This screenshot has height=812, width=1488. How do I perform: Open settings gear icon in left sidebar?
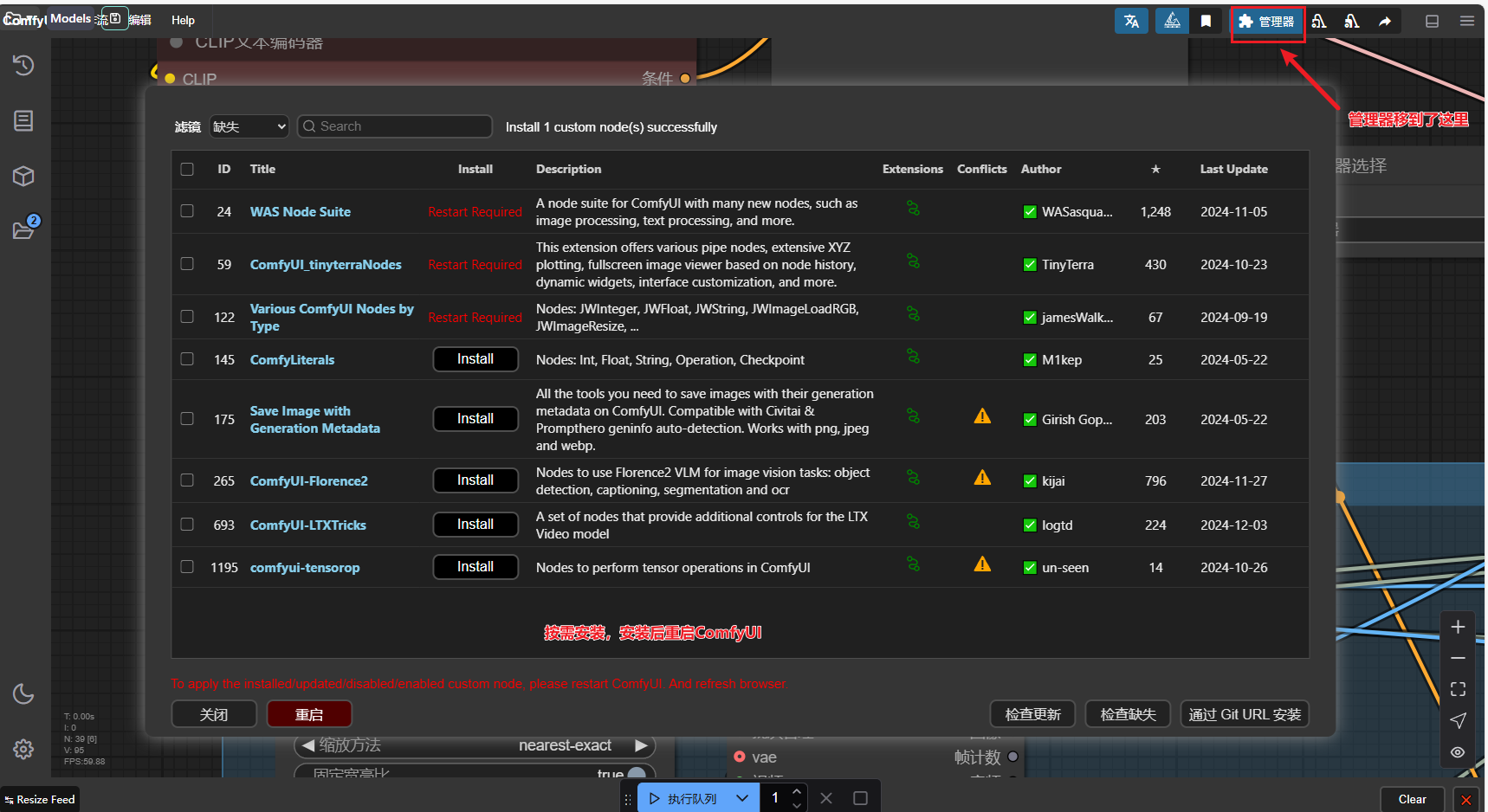(23, 750)
